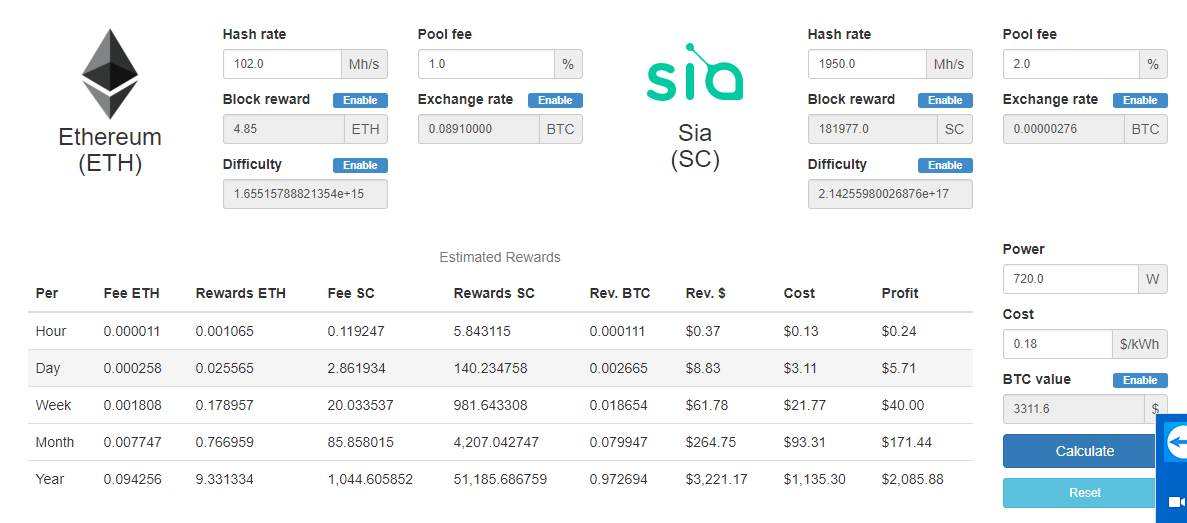The height and width of the screenshot is (523, 1187).
Task: Click the Ethereum diamond logo
Action: point(109,74)
